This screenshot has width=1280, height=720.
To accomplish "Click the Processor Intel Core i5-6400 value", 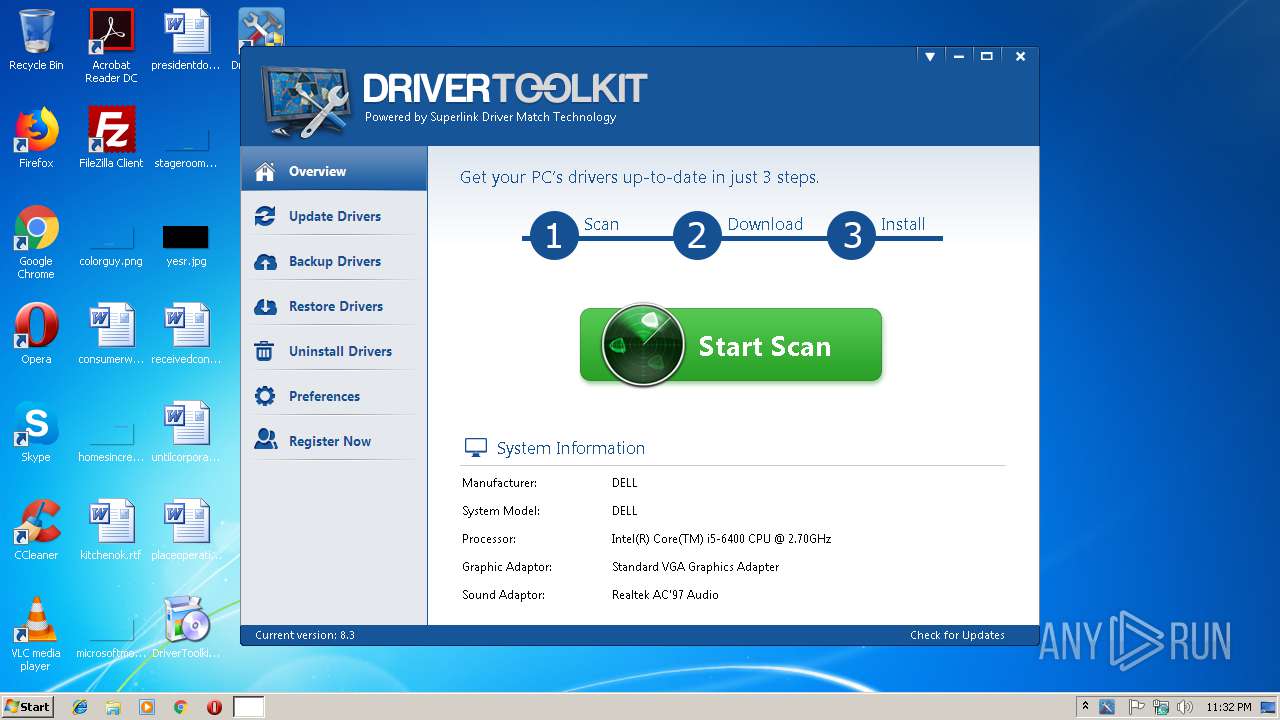I will pyautogui.click(x=721, y=539).
